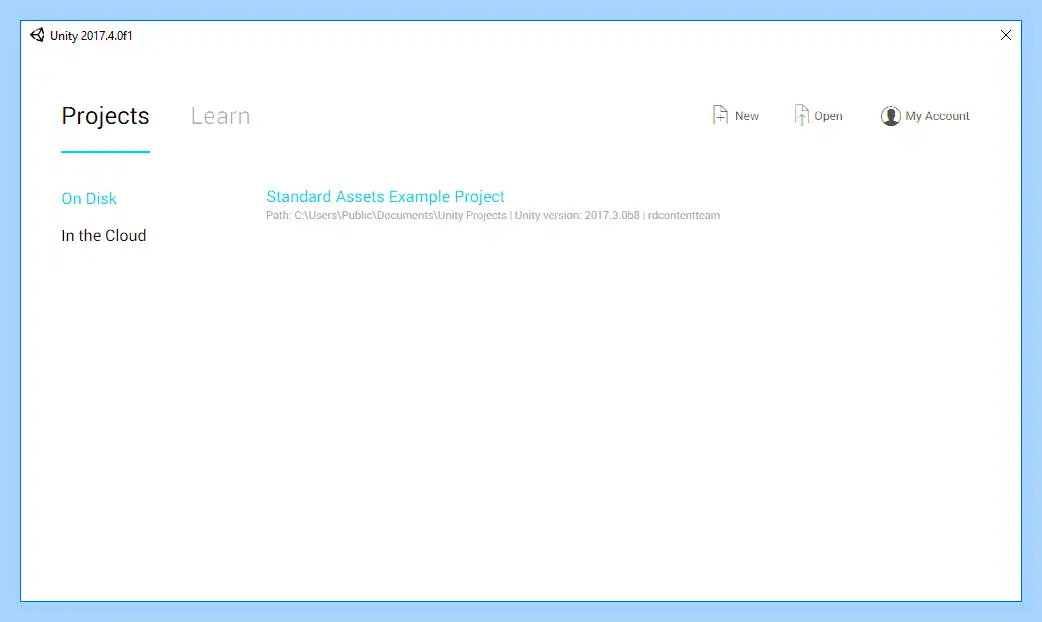Viewport: 1042px width, 622px height.
Task: Click the Open label text
Action: tap(828, 116)
